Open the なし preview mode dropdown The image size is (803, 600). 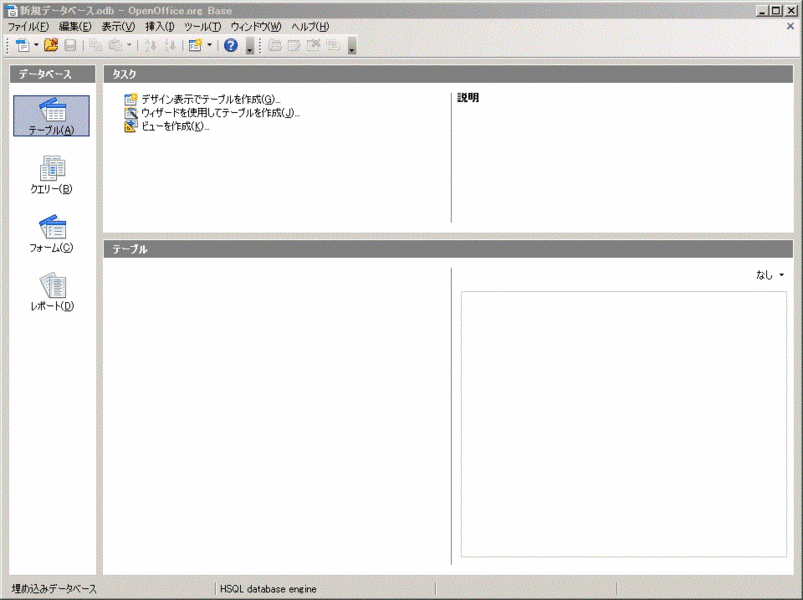coord(770,275)
